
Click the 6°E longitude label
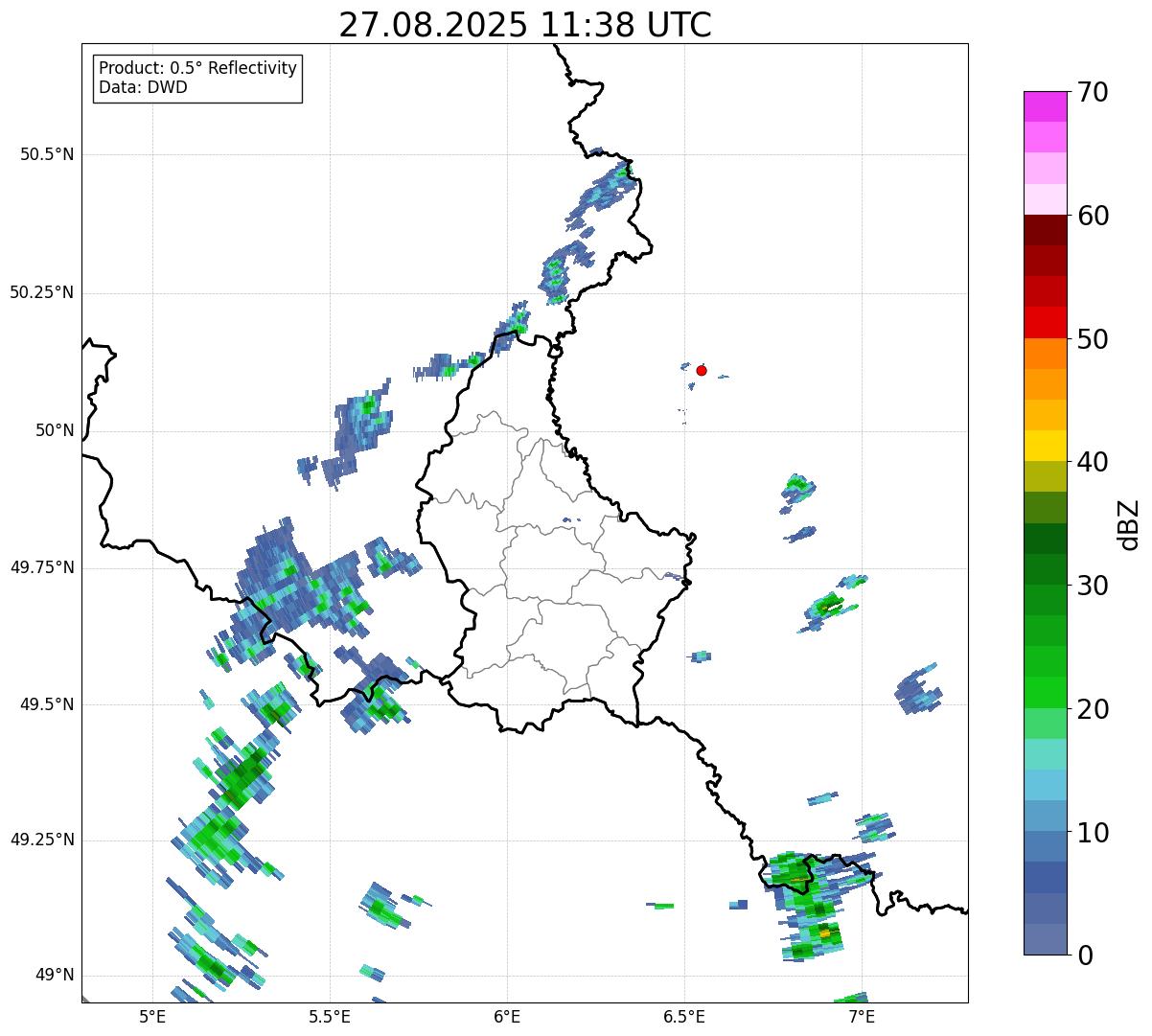pos(507,1016)
